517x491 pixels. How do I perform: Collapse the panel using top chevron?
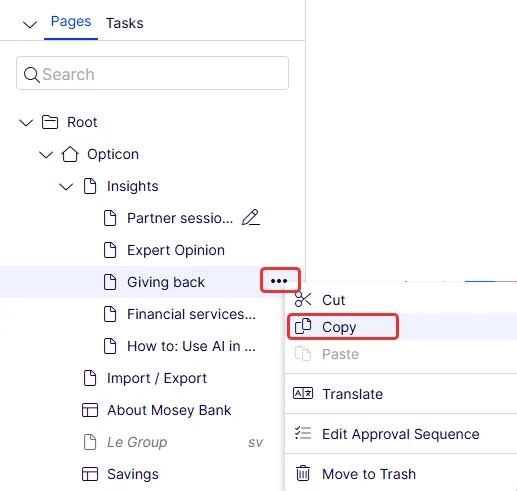30,24
